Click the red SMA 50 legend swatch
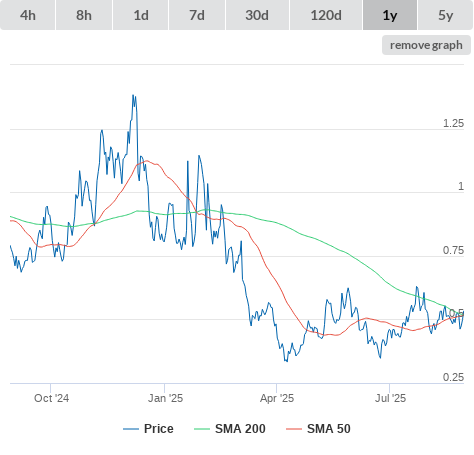 (x=294, y=429)
